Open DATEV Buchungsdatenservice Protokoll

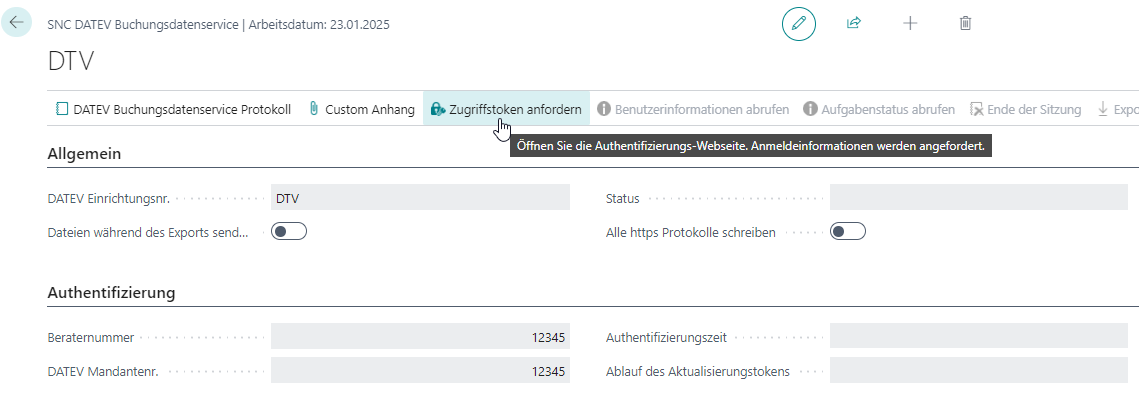[x=173, y=109]
